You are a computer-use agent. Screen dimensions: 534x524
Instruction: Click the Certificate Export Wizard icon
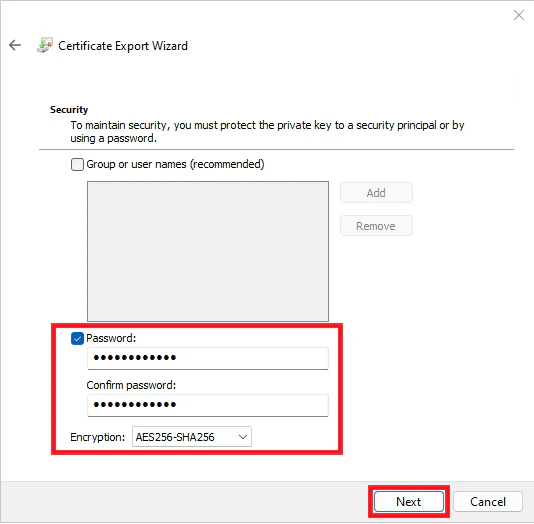point(45,45)
